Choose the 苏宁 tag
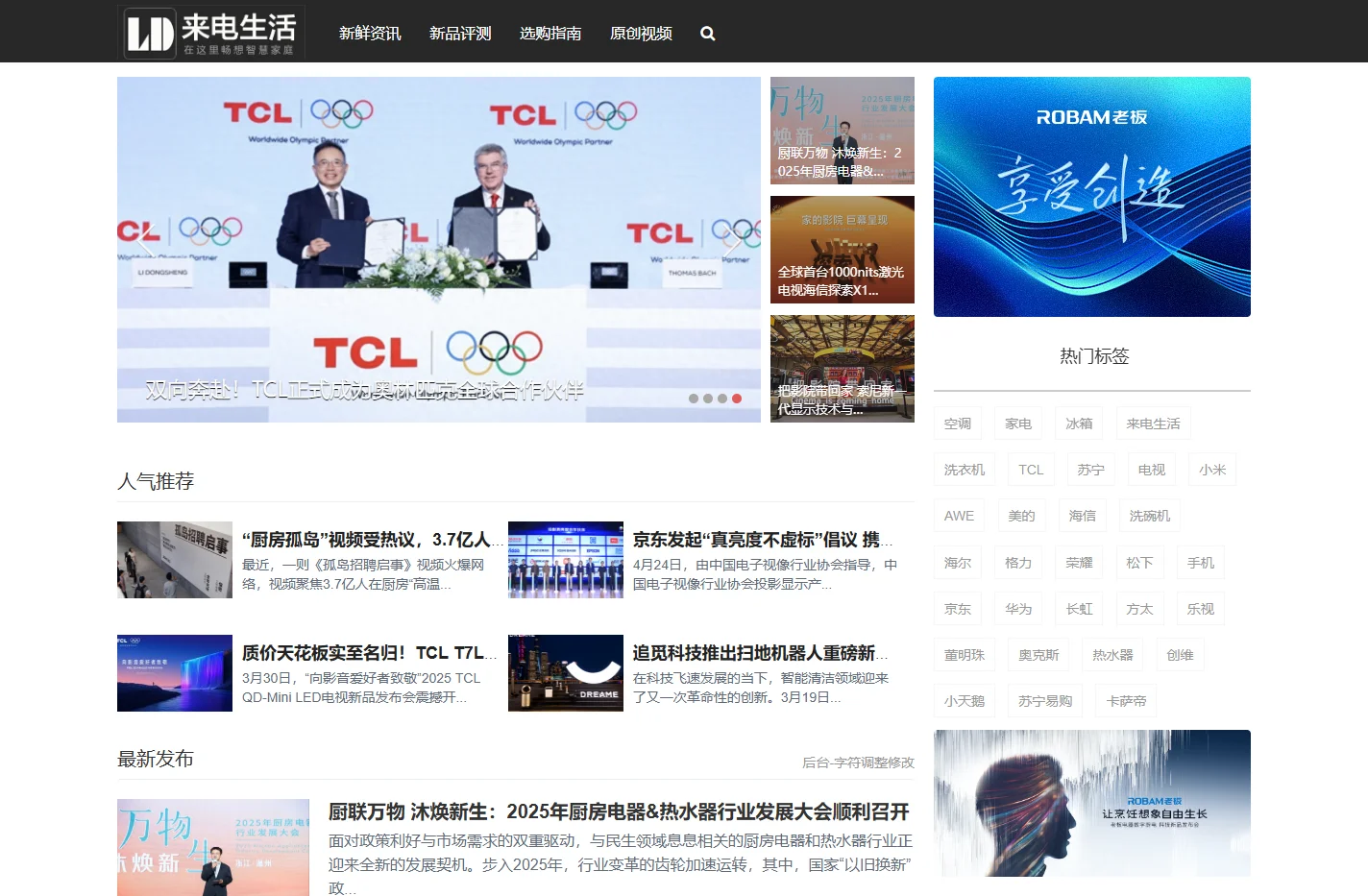This screenshot has height=896, width=1368. pos(1091,470)
